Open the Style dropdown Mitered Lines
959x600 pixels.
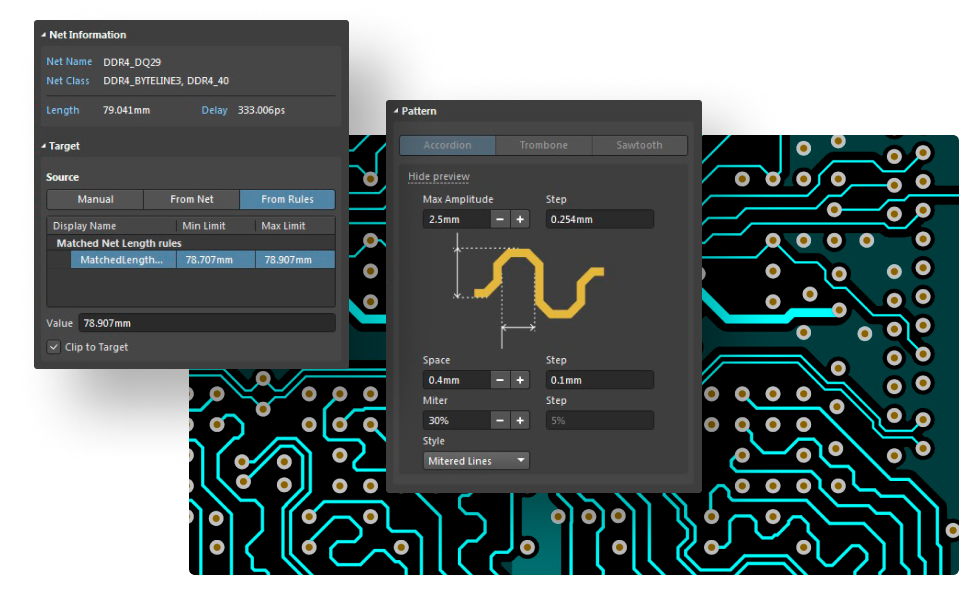[477, 461]
